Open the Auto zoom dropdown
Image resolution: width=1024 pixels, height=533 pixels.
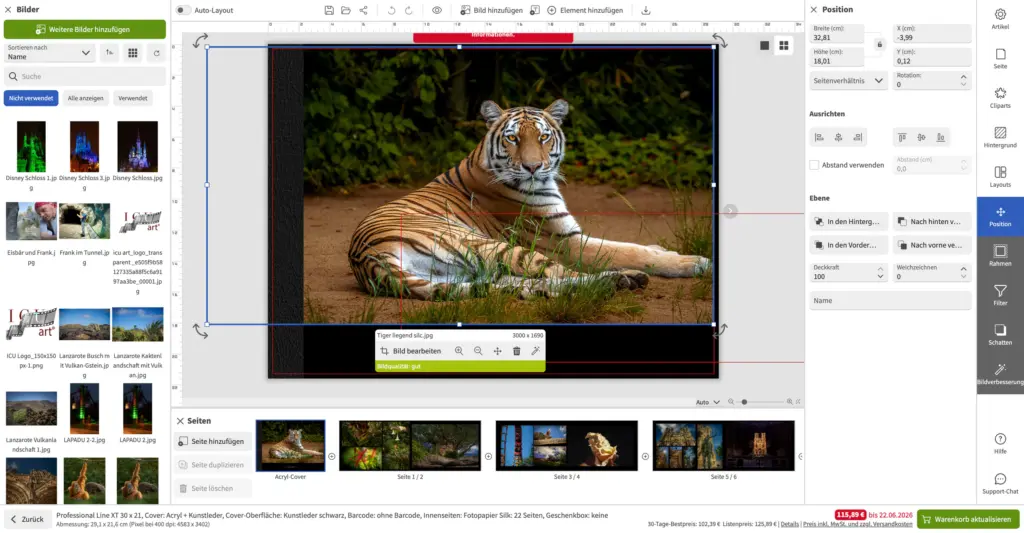[707, 402]
